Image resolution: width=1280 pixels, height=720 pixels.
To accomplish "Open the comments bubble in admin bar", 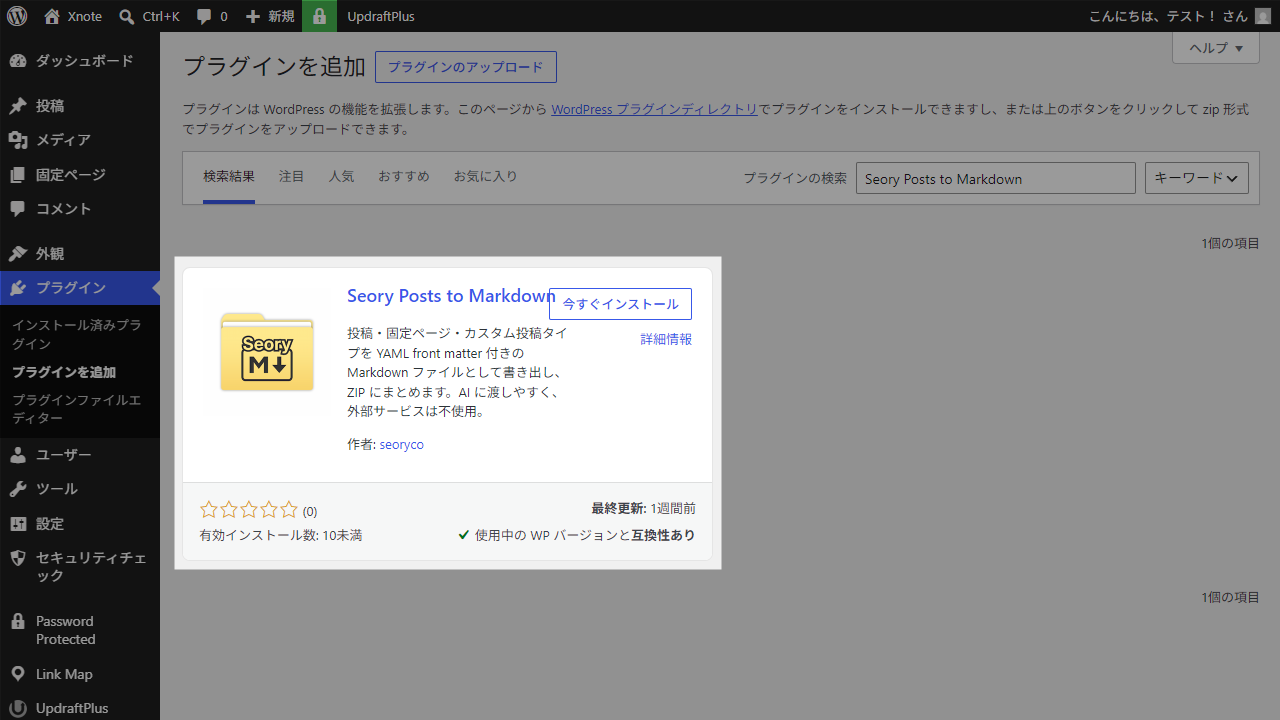I will [212, 16].
